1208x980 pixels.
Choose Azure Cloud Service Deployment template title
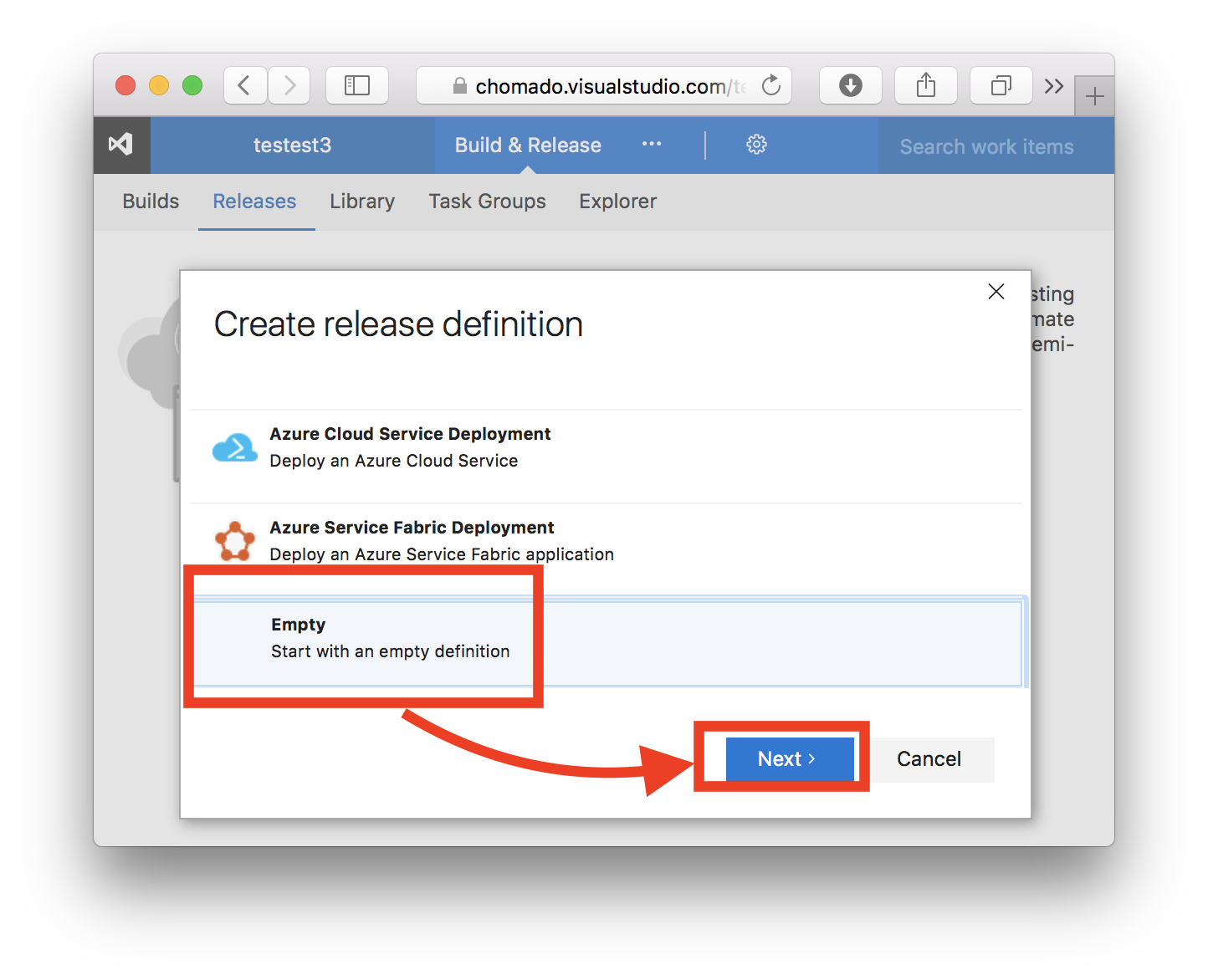(410, 434)
